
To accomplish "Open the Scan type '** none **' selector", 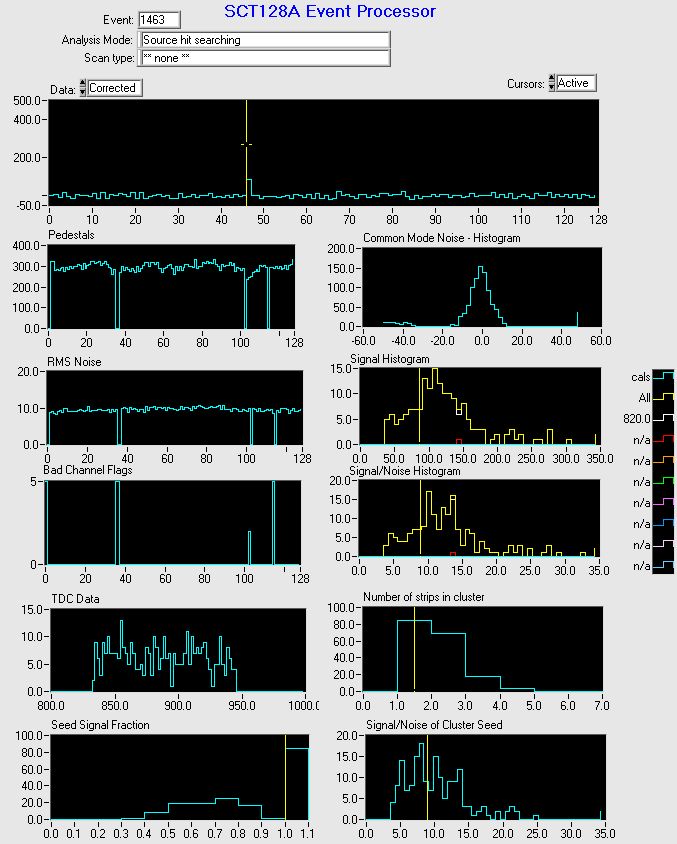I will [x=264, y=58].
